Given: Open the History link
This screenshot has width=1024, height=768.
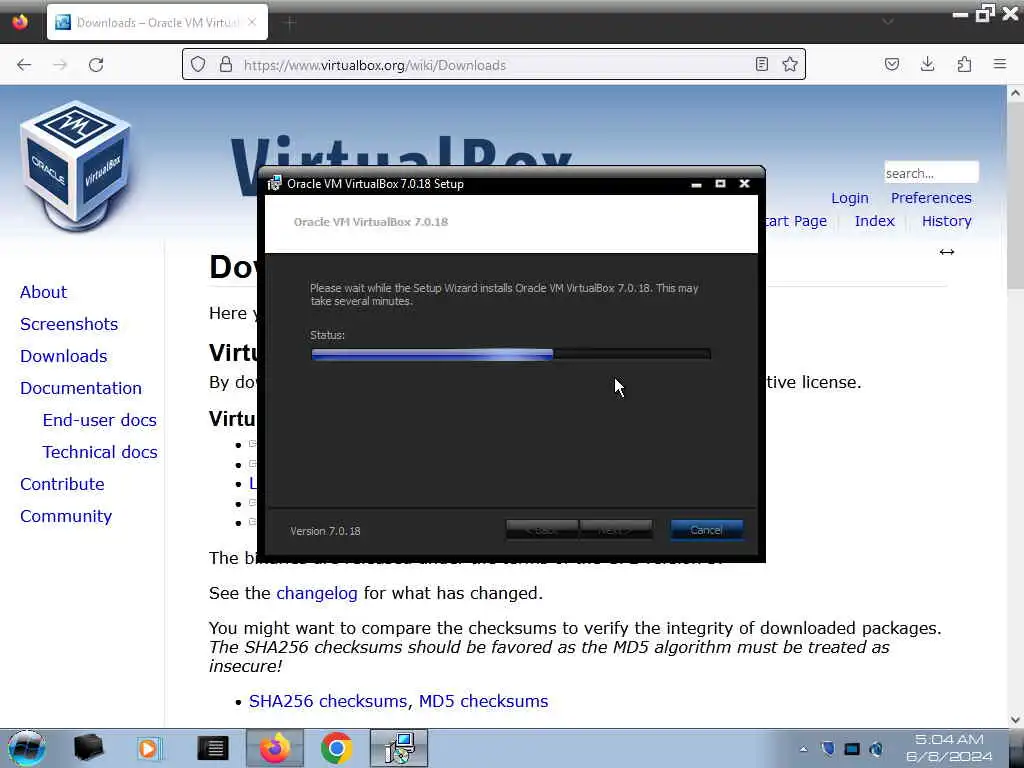Looking at the screenshot, I should [x=946, y=221].
